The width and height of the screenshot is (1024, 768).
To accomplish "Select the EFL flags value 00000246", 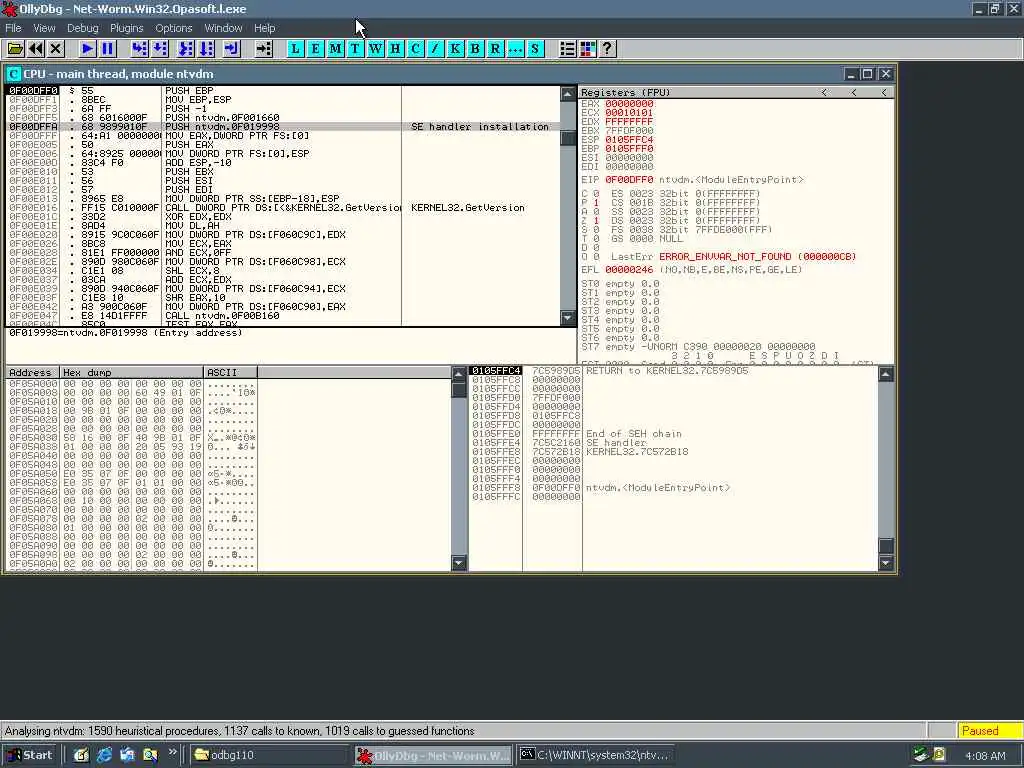I will [x=629, y=270].
